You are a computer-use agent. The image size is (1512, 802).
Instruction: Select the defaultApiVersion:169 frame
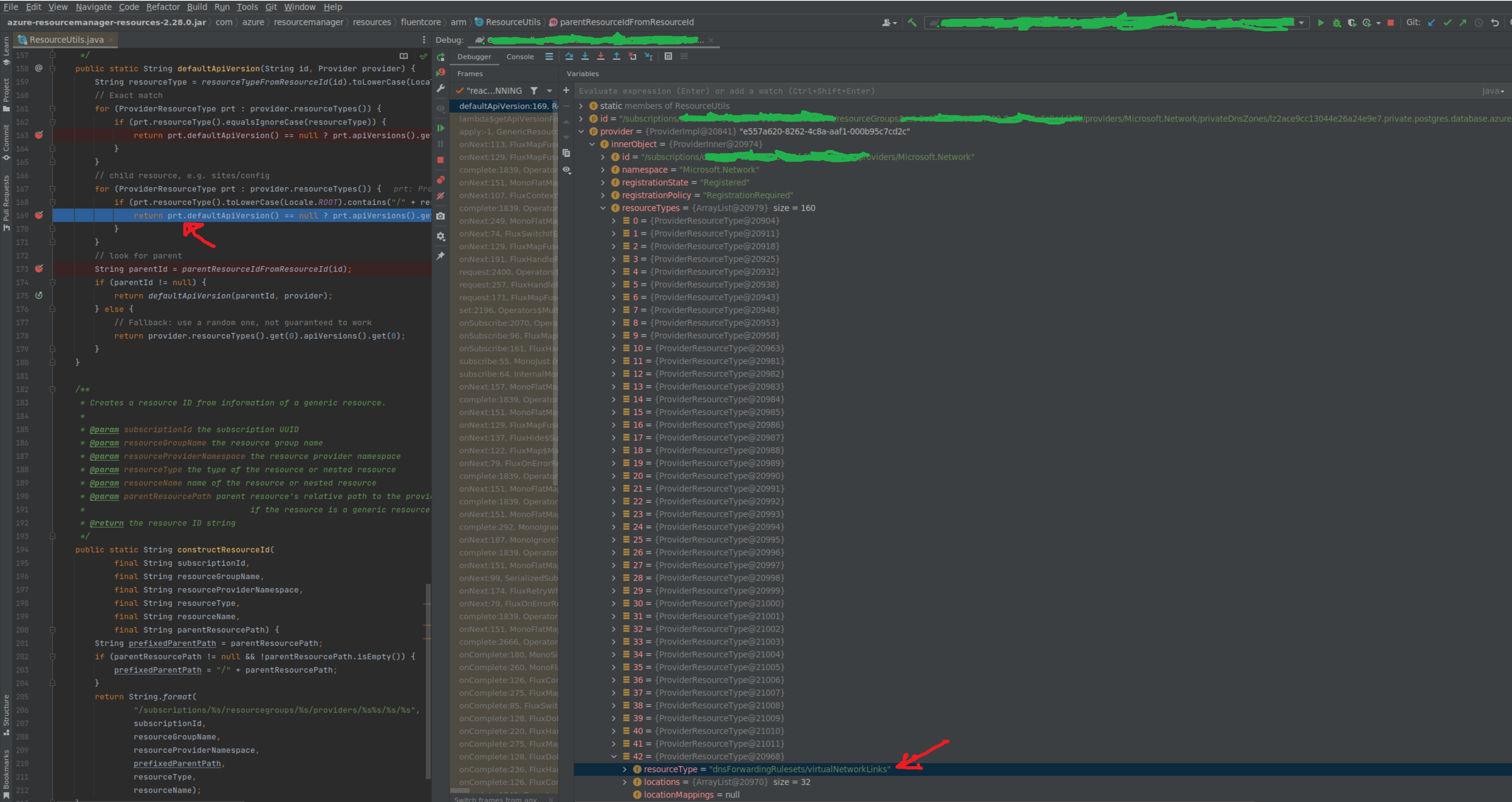(505, 106)
